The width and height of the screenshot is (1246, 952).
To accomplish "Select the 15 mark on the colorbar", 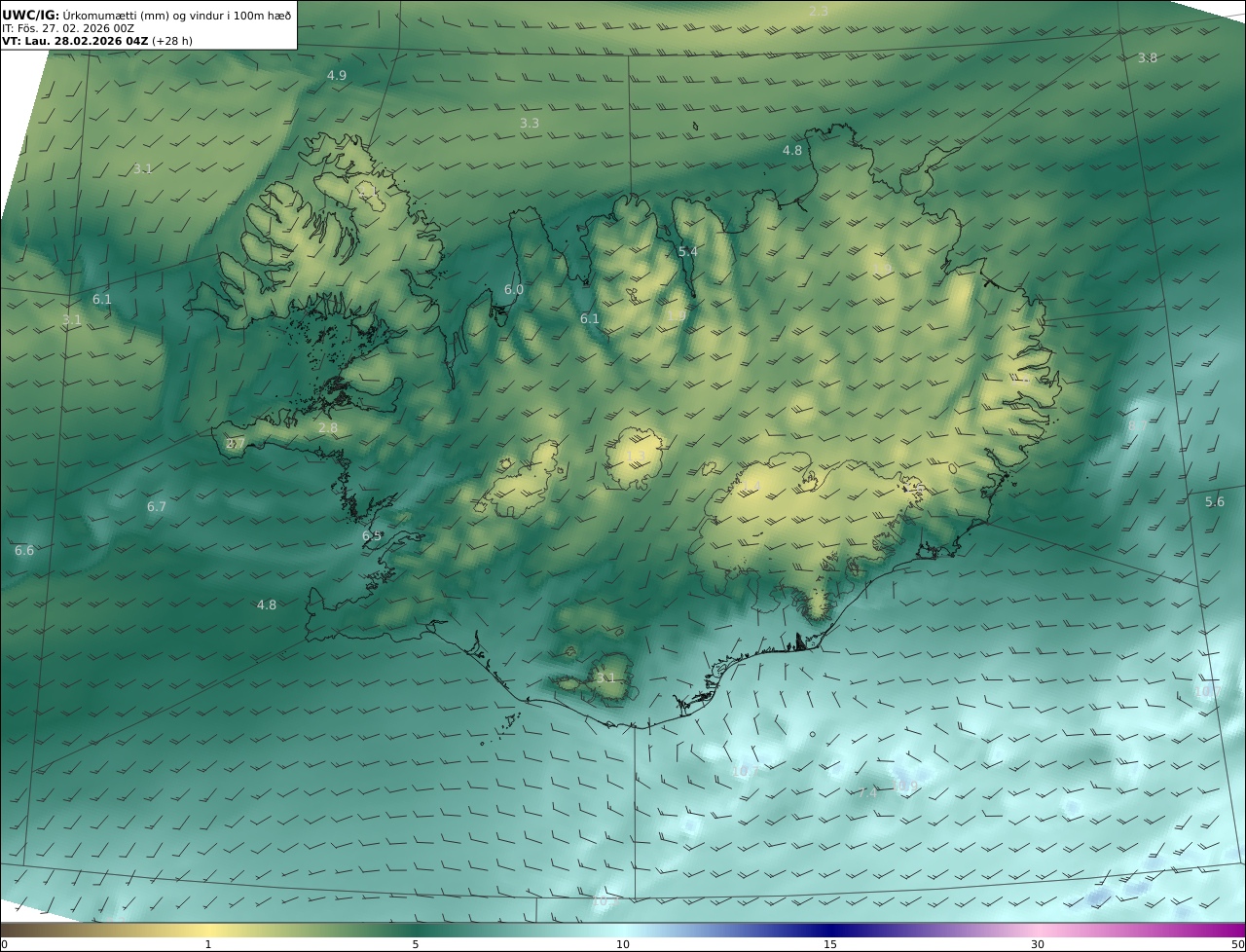I will point(830,944).
